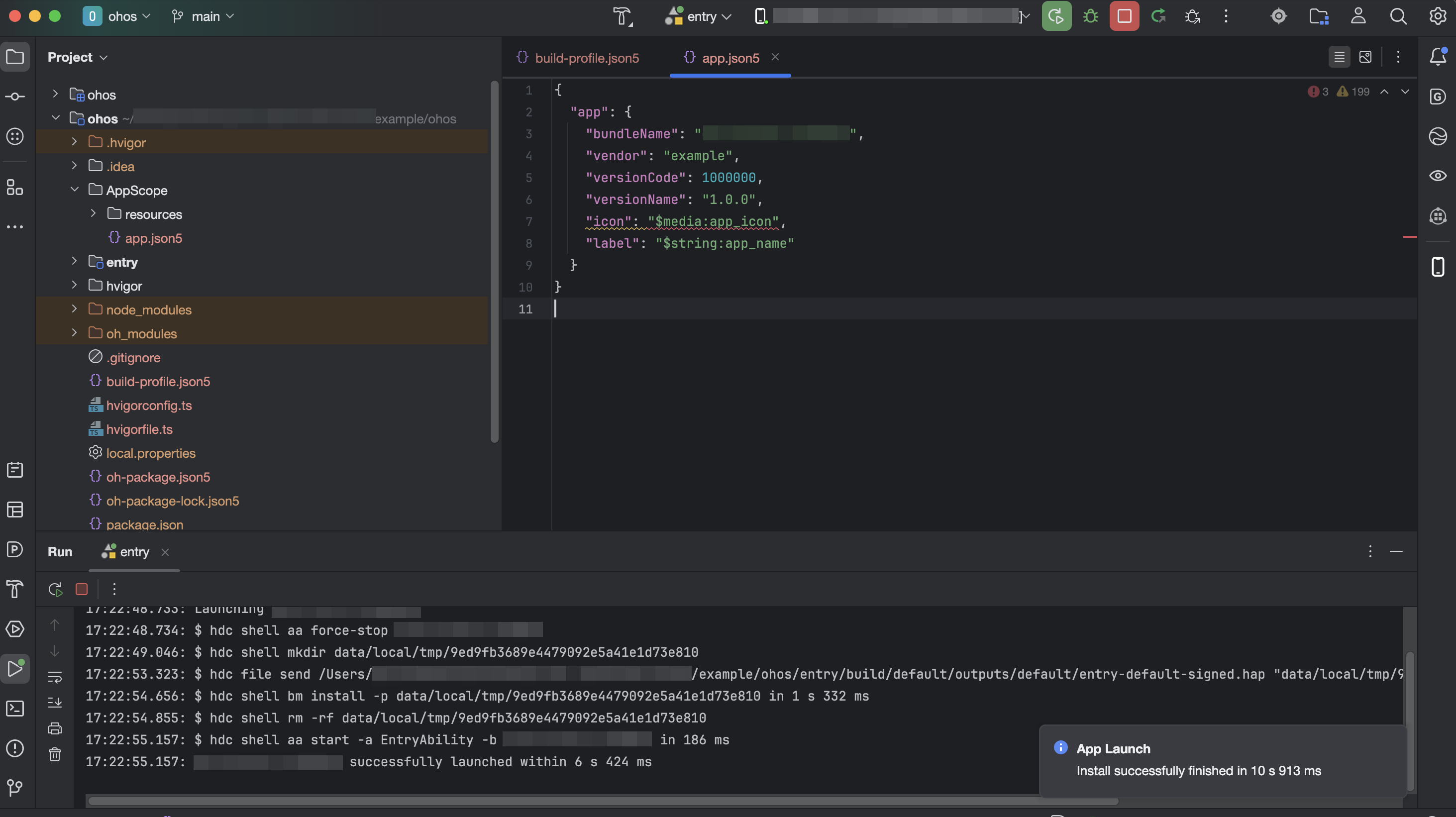
Task: Toggle the Project tool window folder icon
Action: click(15, 57)
